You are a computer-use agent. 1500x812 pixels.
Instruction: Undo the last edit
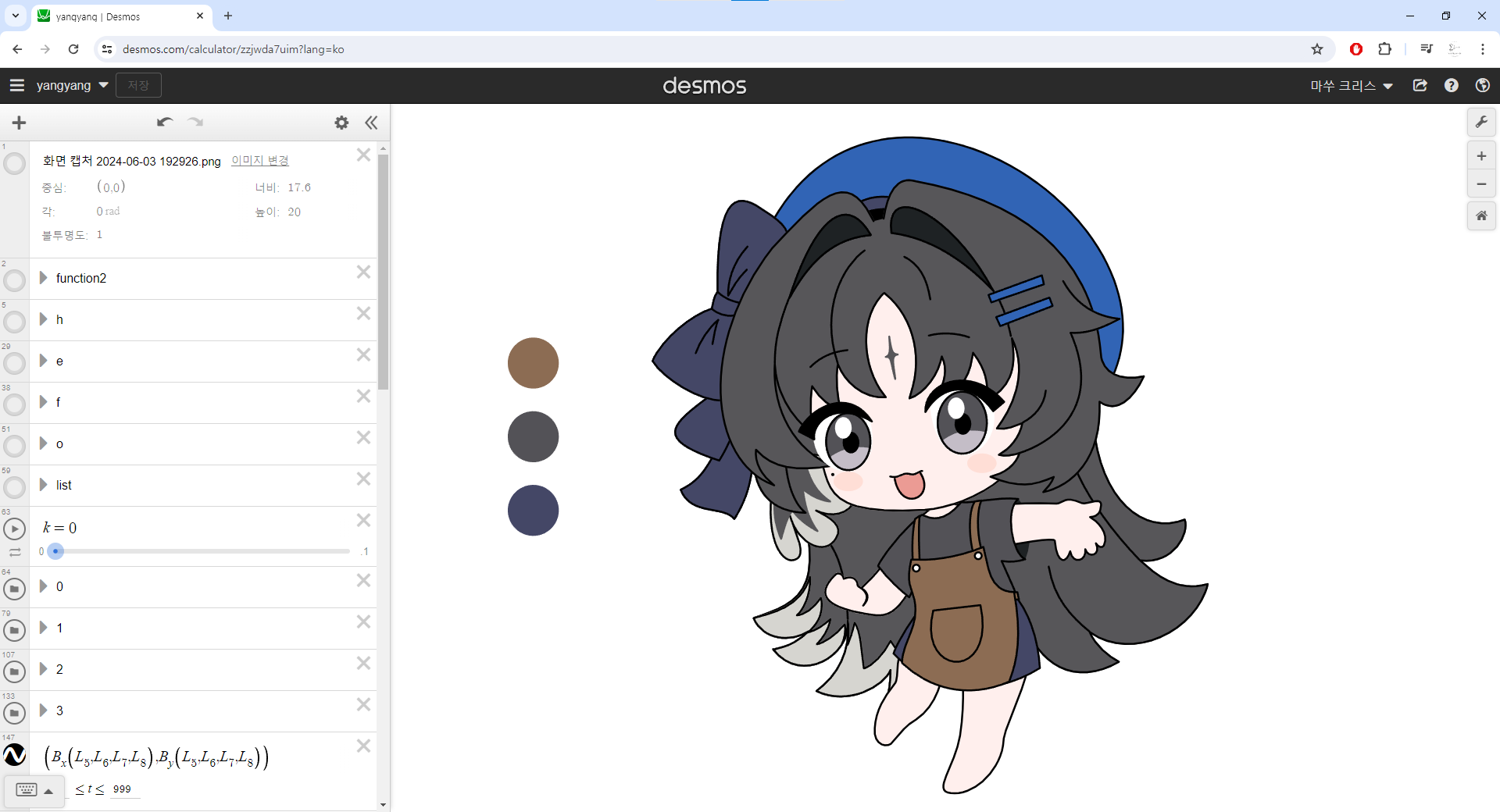[x=164, y=122]
